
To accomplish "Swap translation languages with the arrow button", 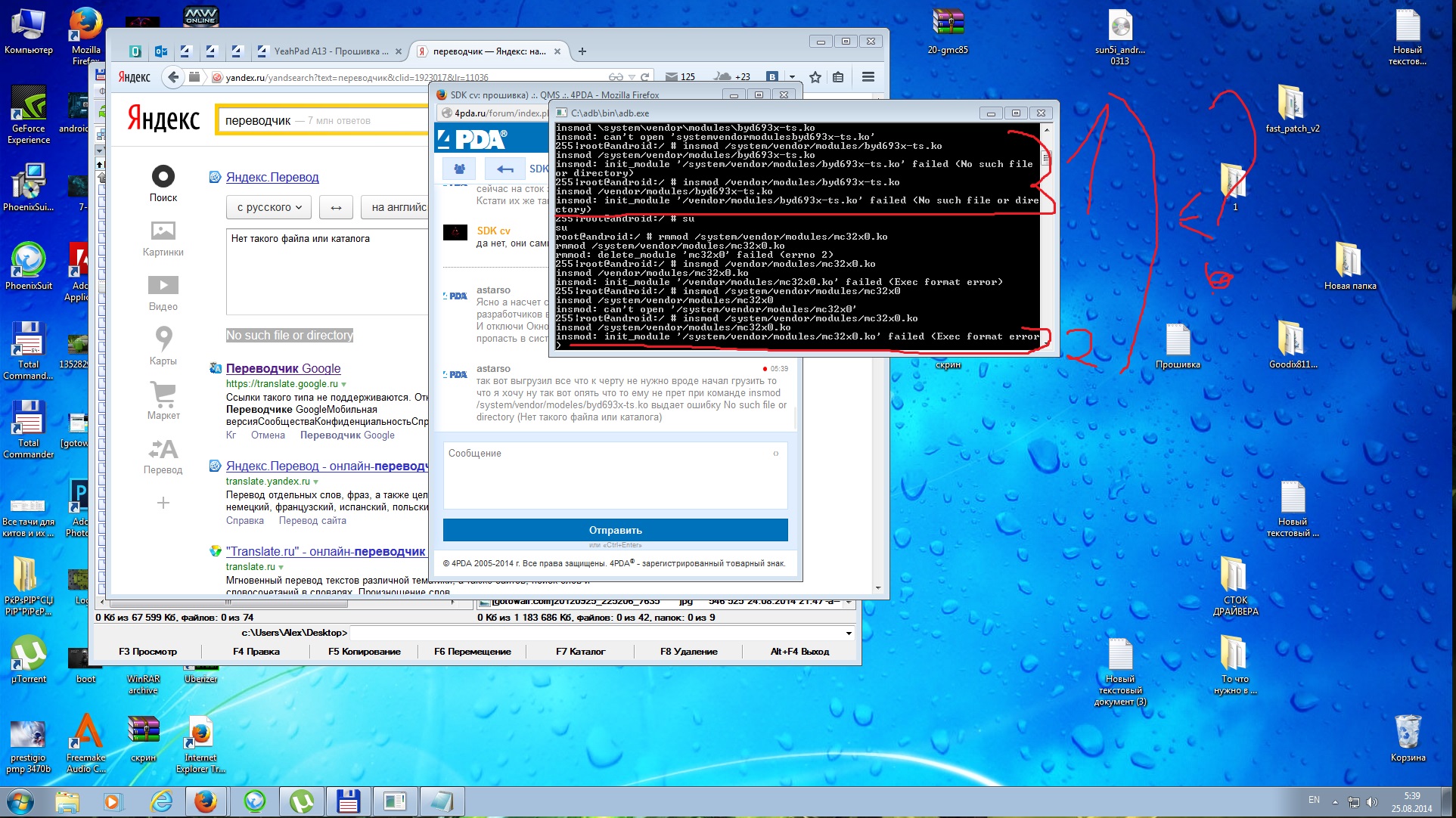I will (x=336, y=207).
